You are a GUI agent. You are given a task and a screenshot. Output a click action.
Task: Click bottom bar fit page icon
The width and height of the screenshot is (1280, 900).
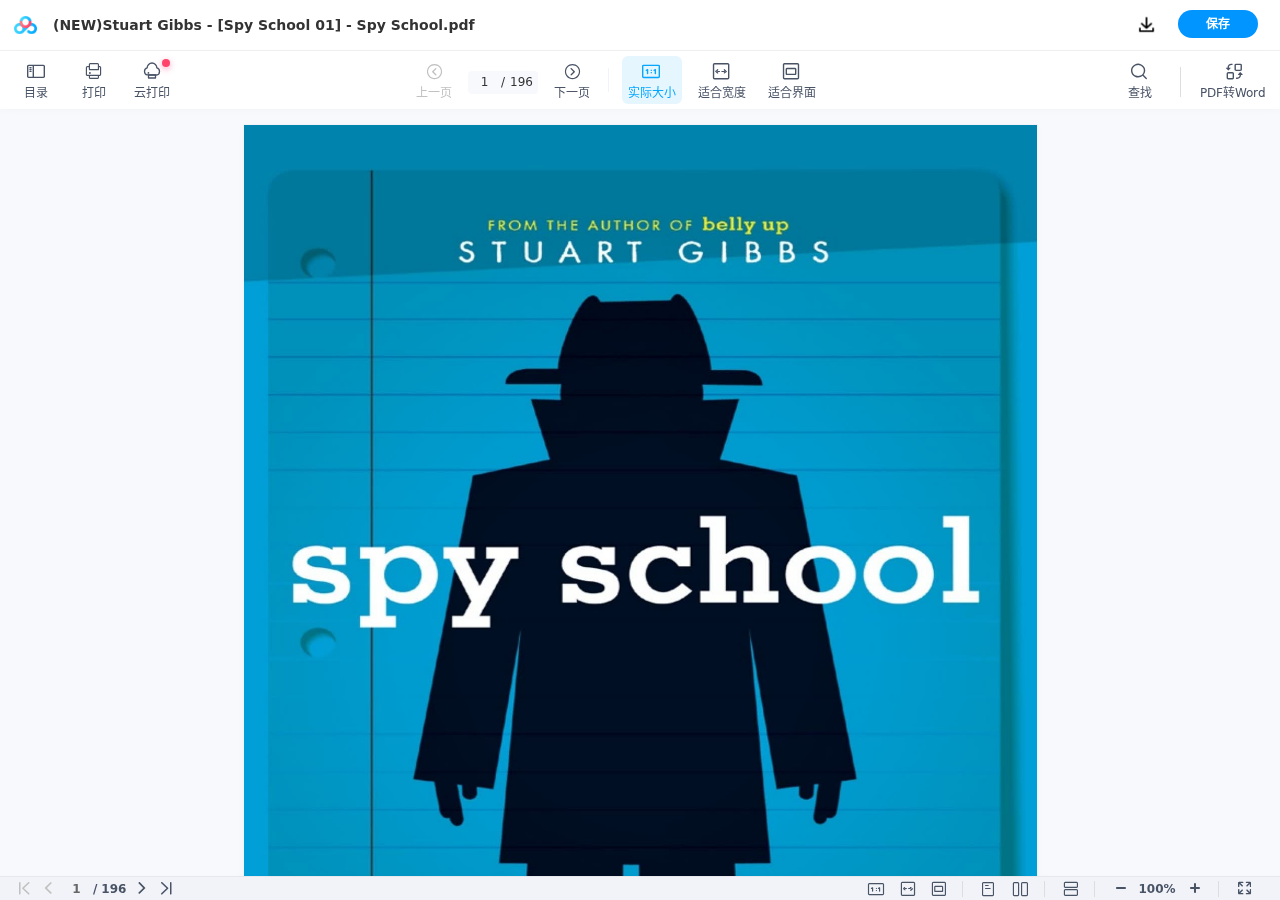[939, 888]
